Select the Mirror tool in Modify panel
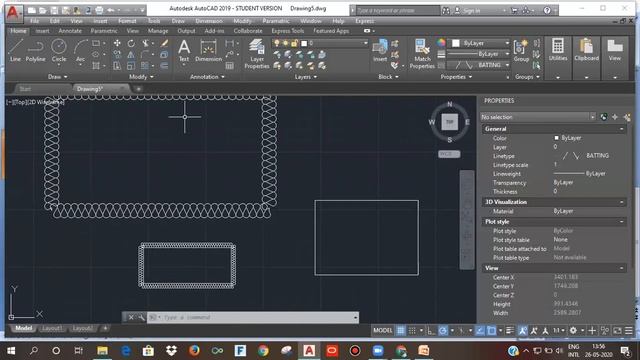 [x=131, y=54]
